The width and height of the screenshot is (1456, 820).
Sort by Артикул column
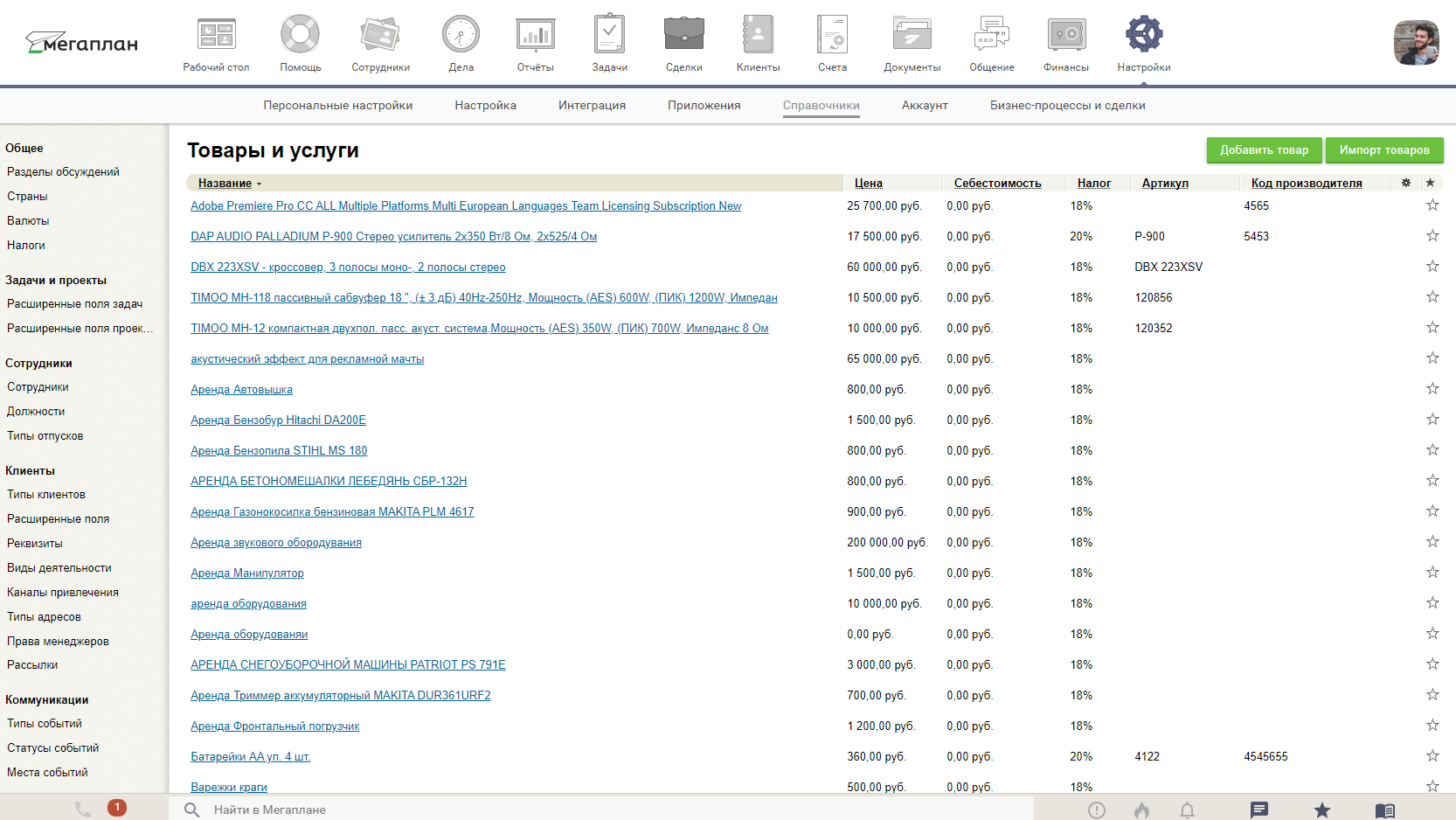point(1165,183)
